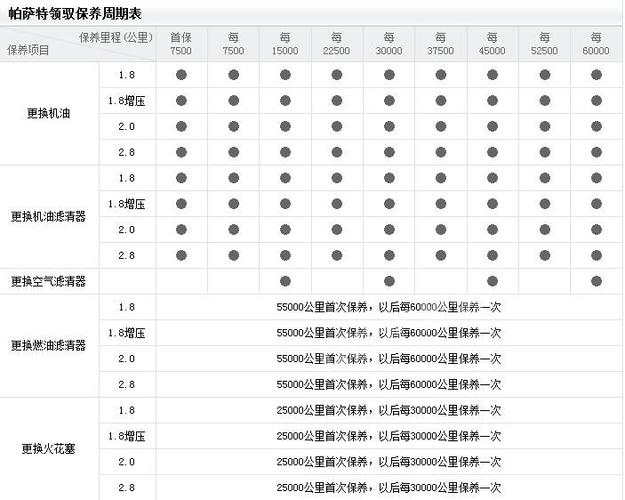Click 1.8增压 label under 更换燃油滤清器
This screenshot has height=500, width=625.
(127, 333)
